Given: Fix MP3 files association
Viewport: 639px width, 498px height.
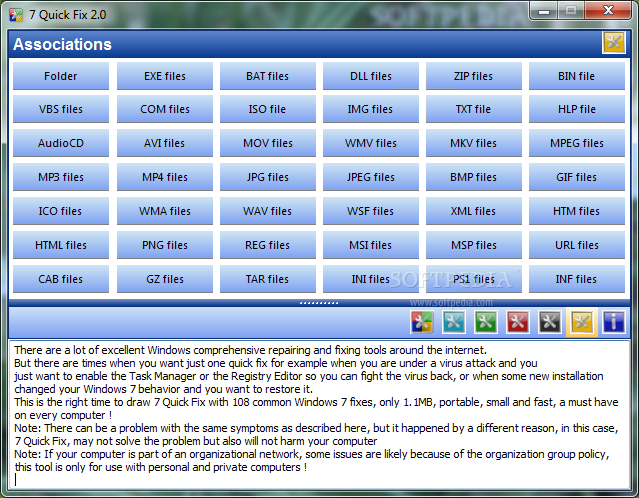Looking at the screenshot, I should [61, 177].
